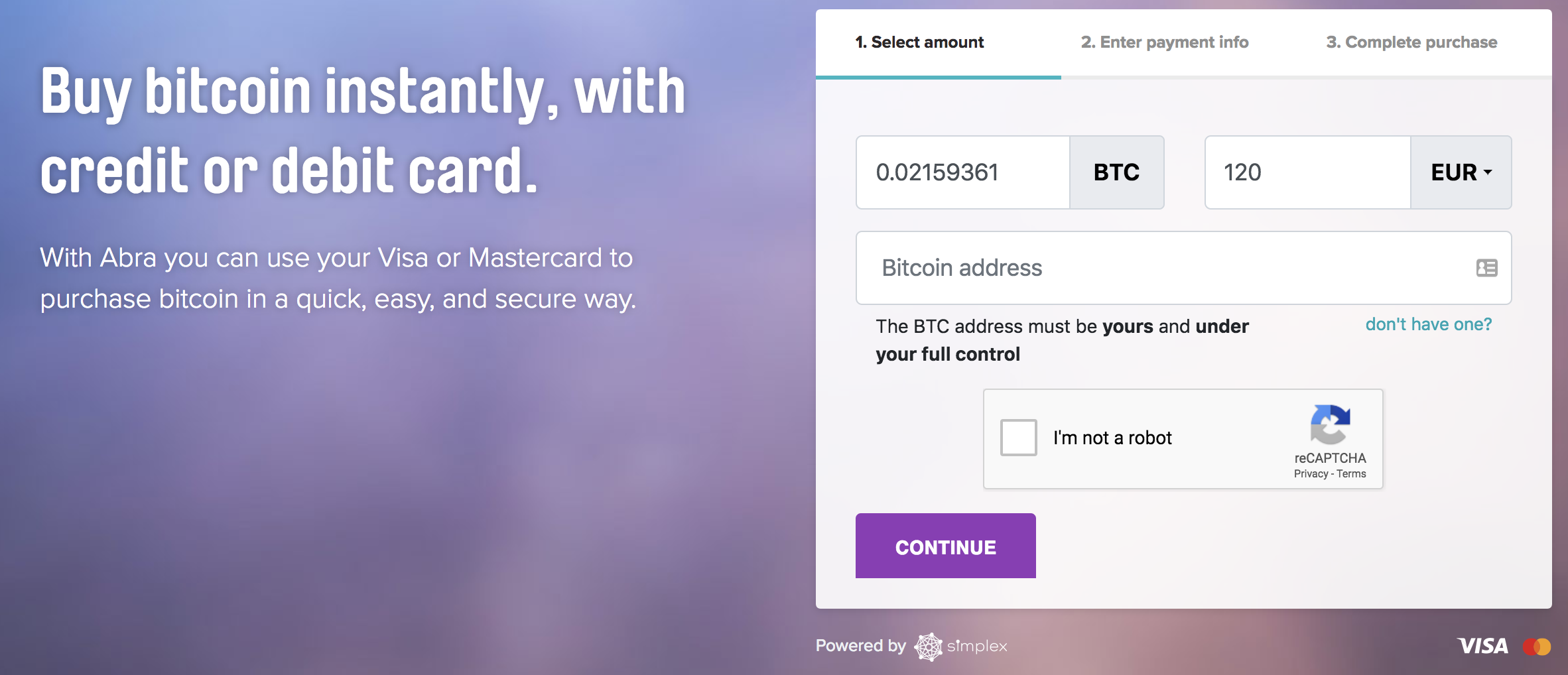Click the reCAPTCHA Terms link

[1351, 473]
